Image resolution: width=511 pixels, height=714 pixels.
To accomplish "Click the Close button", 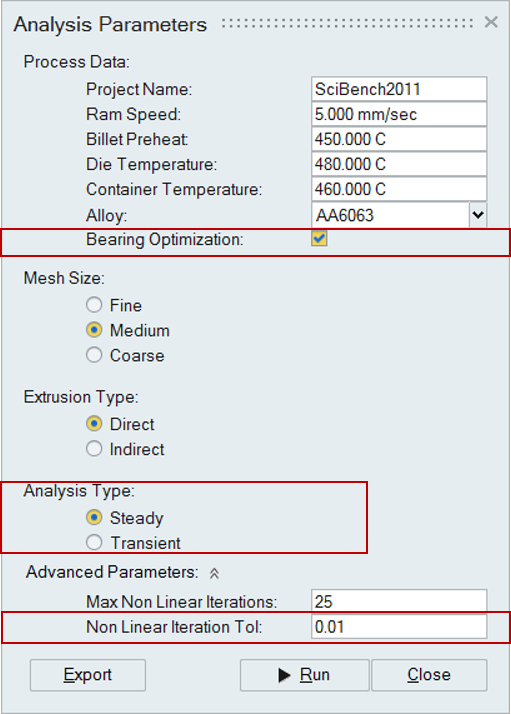I will [429, 675].
